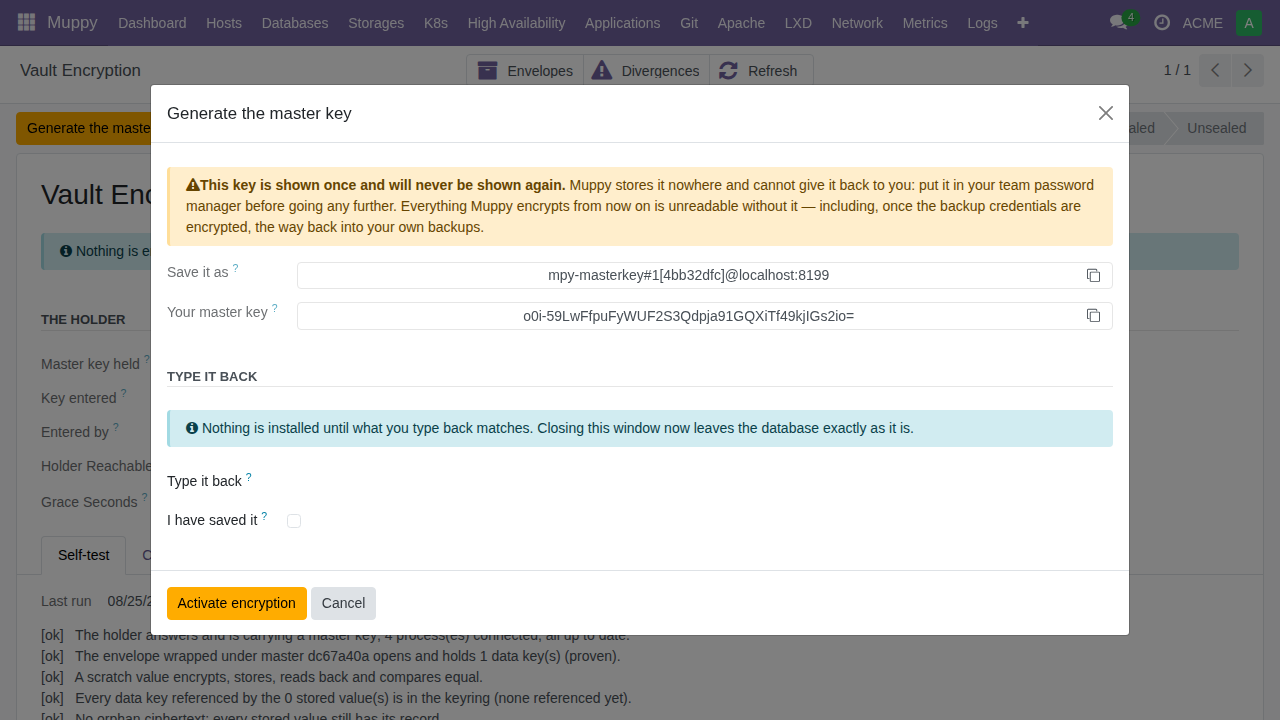Image resolution: width=1280 pixels, height=720 pixels.
Task: Copy the master key value
Action: click(x=1094, y=316)
